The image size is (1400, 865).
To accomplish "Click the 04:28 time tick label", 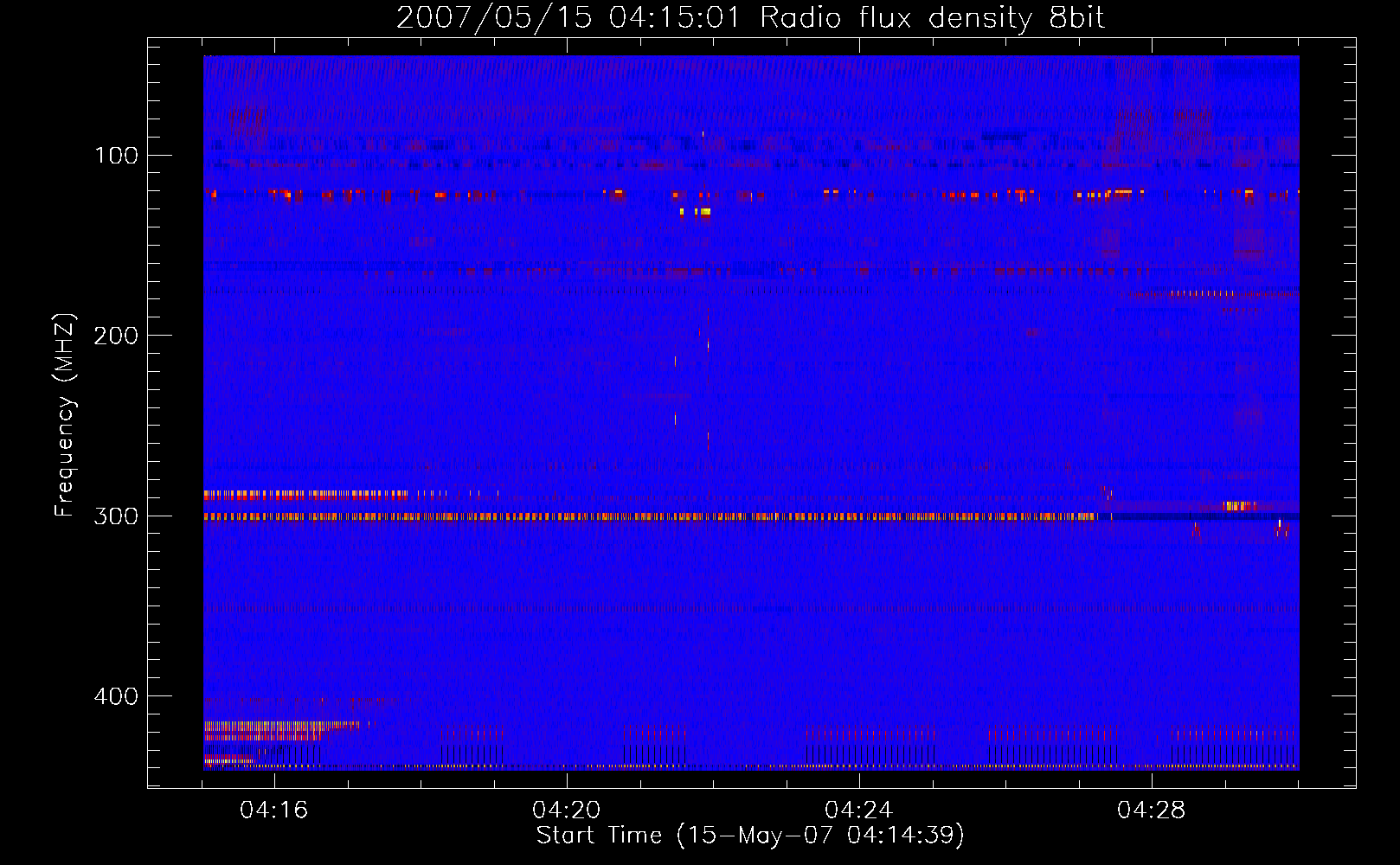I will coord(1152,811).
